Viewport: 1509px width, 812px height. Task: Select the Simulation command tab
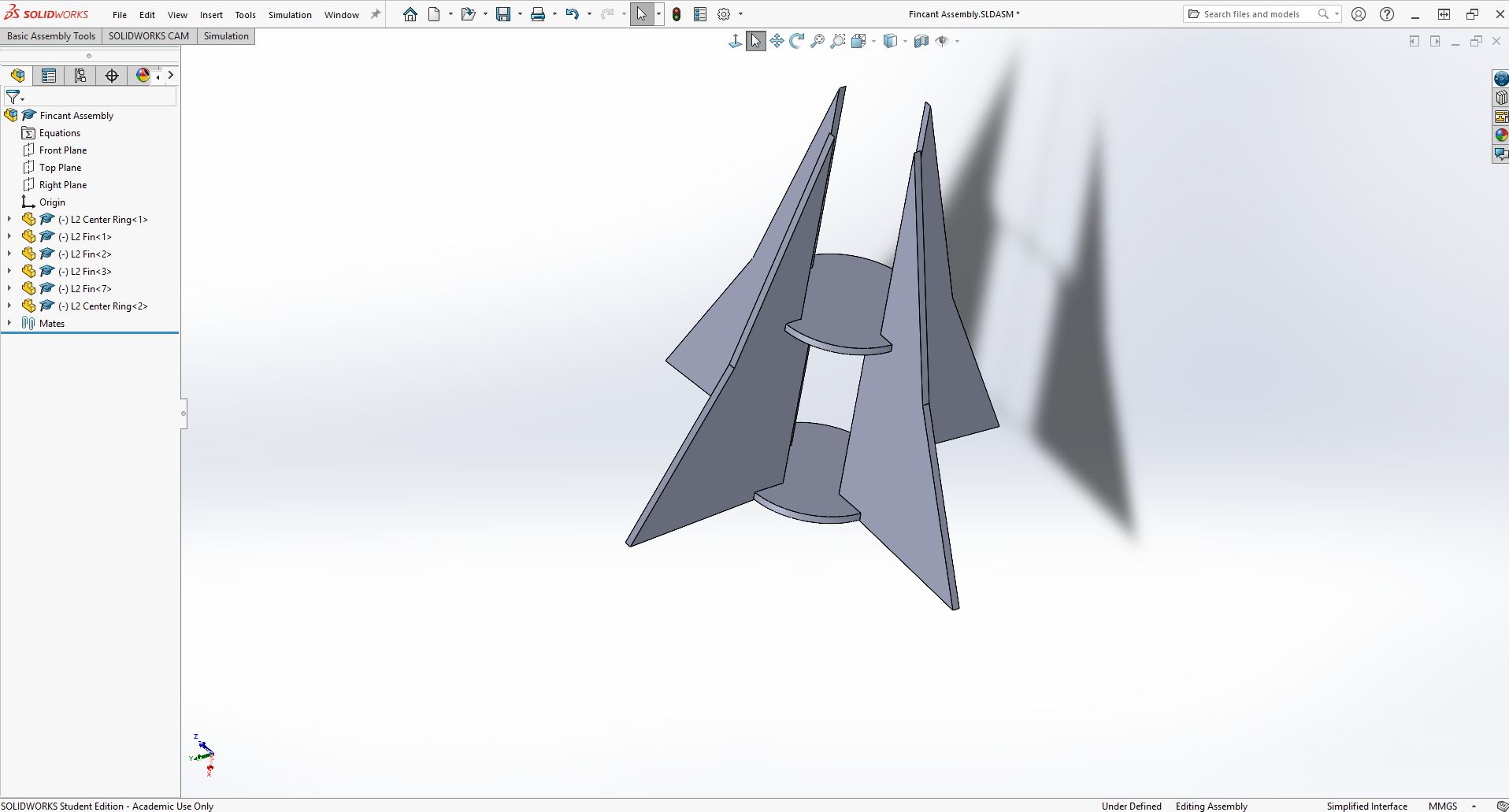[x=226, y=36]
